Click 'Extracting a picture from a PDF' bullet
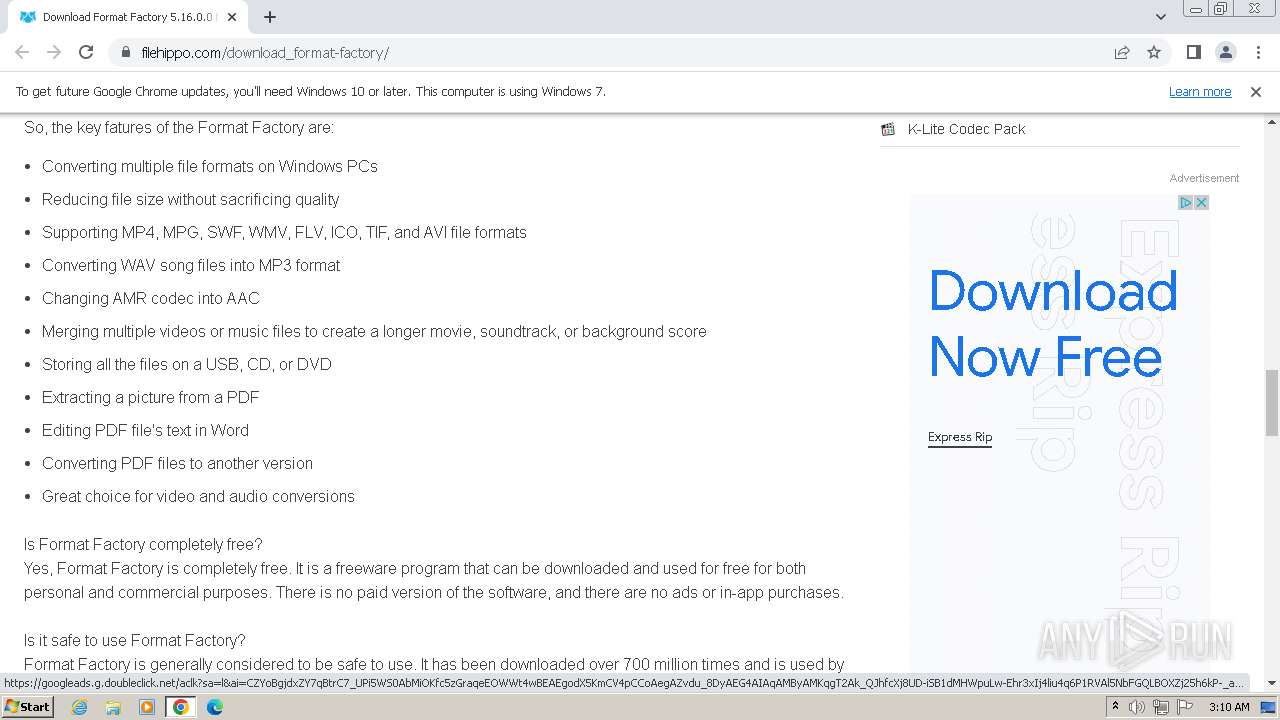1280x720 pixels. pos(150,397)
